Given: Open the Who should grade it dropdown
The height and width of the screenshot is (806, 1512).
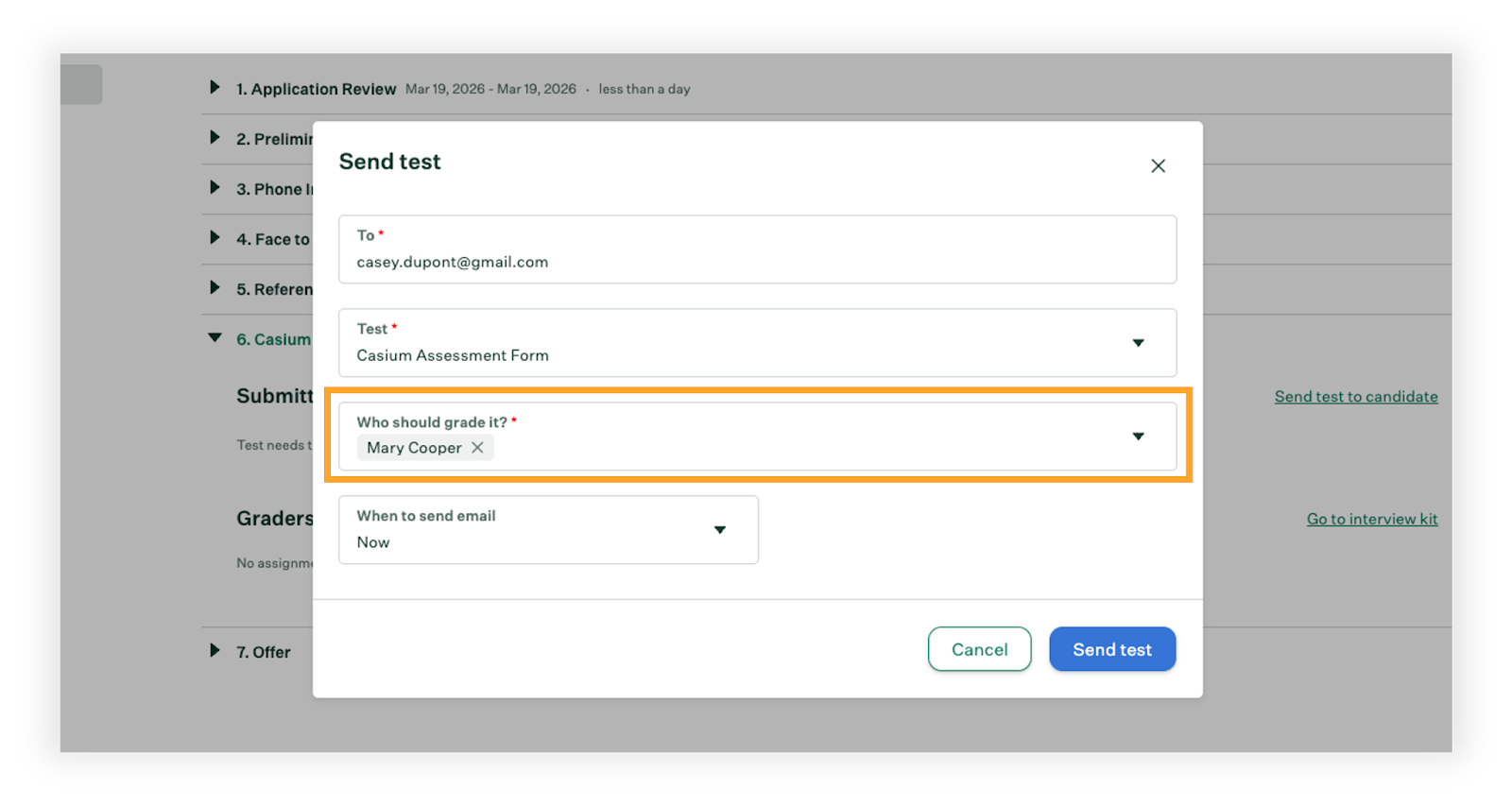Looking at the screenshot, I should [x=1138, y=437].
